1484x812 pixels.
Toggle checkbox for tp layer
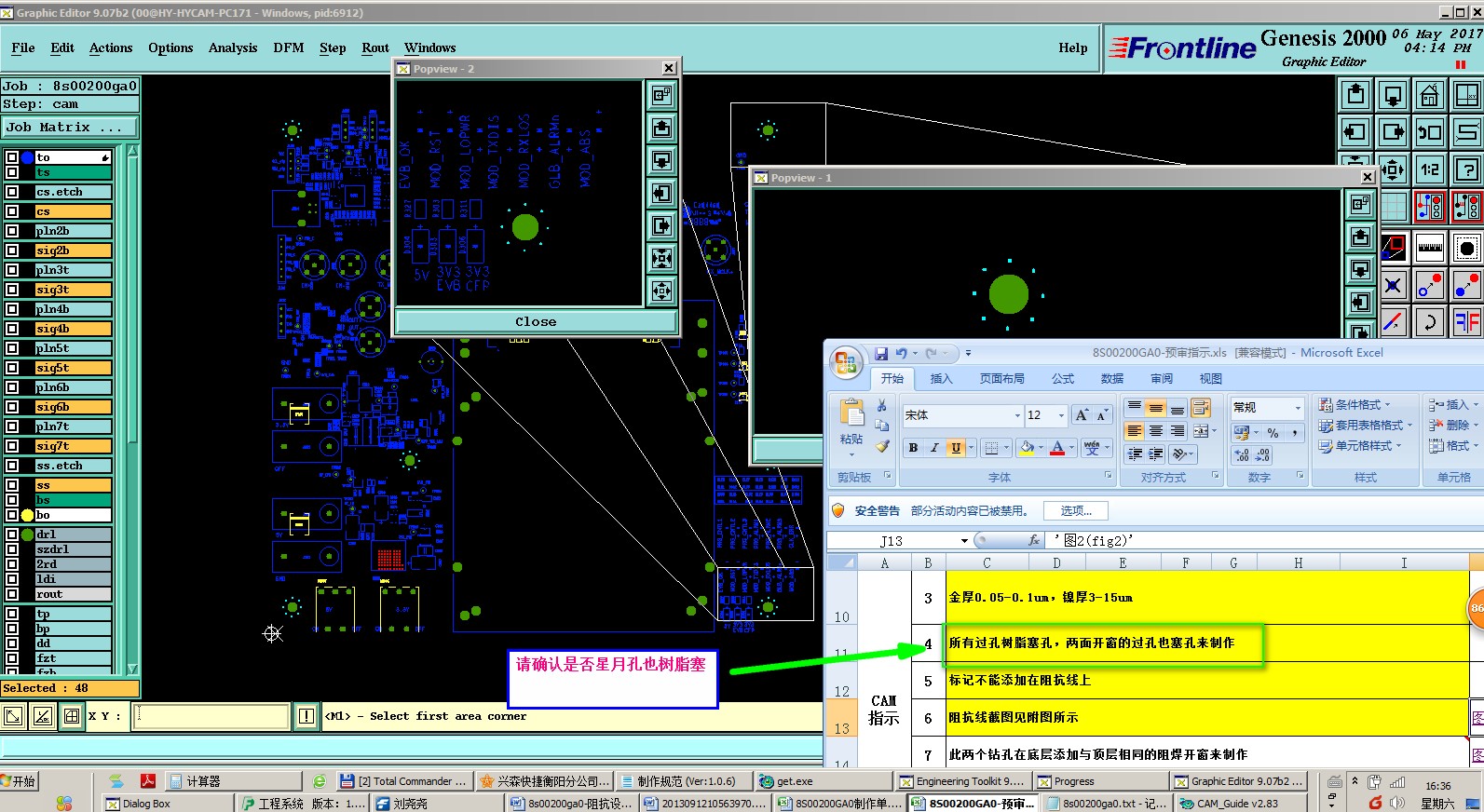(x=12, y=614)
